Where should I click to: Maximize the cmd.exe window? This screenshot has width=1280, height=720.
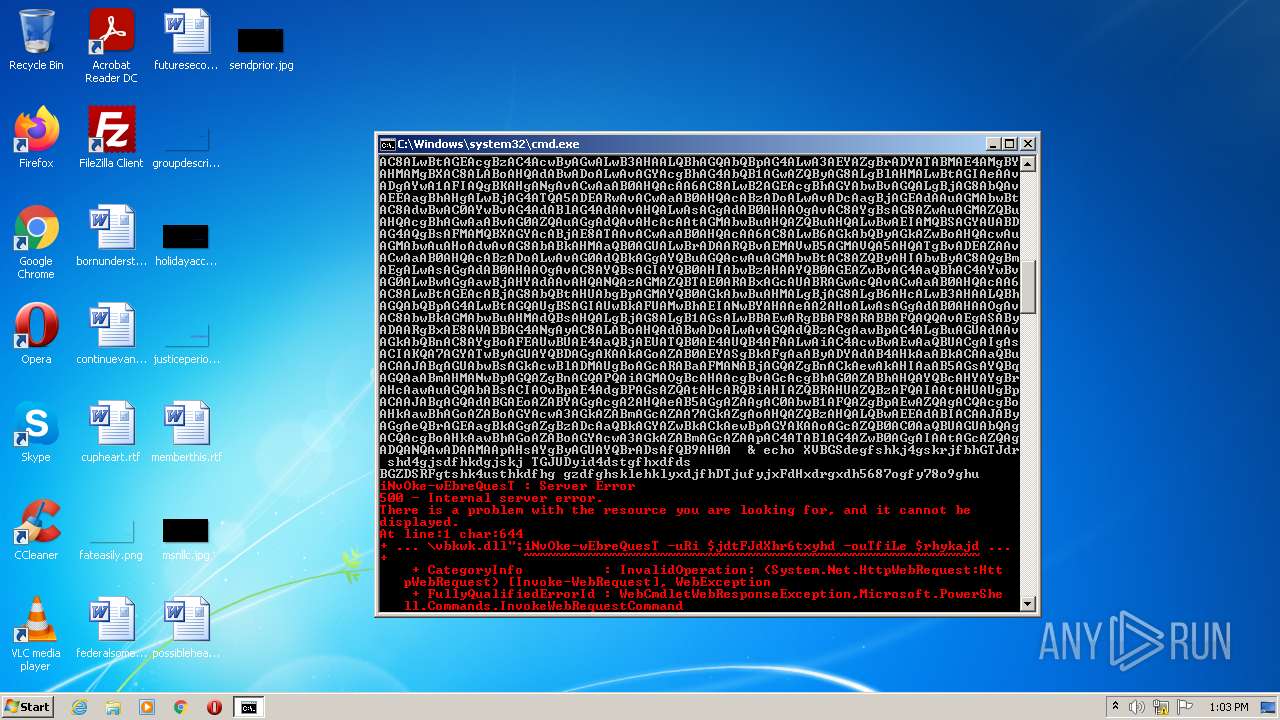tap(1009, 144)
